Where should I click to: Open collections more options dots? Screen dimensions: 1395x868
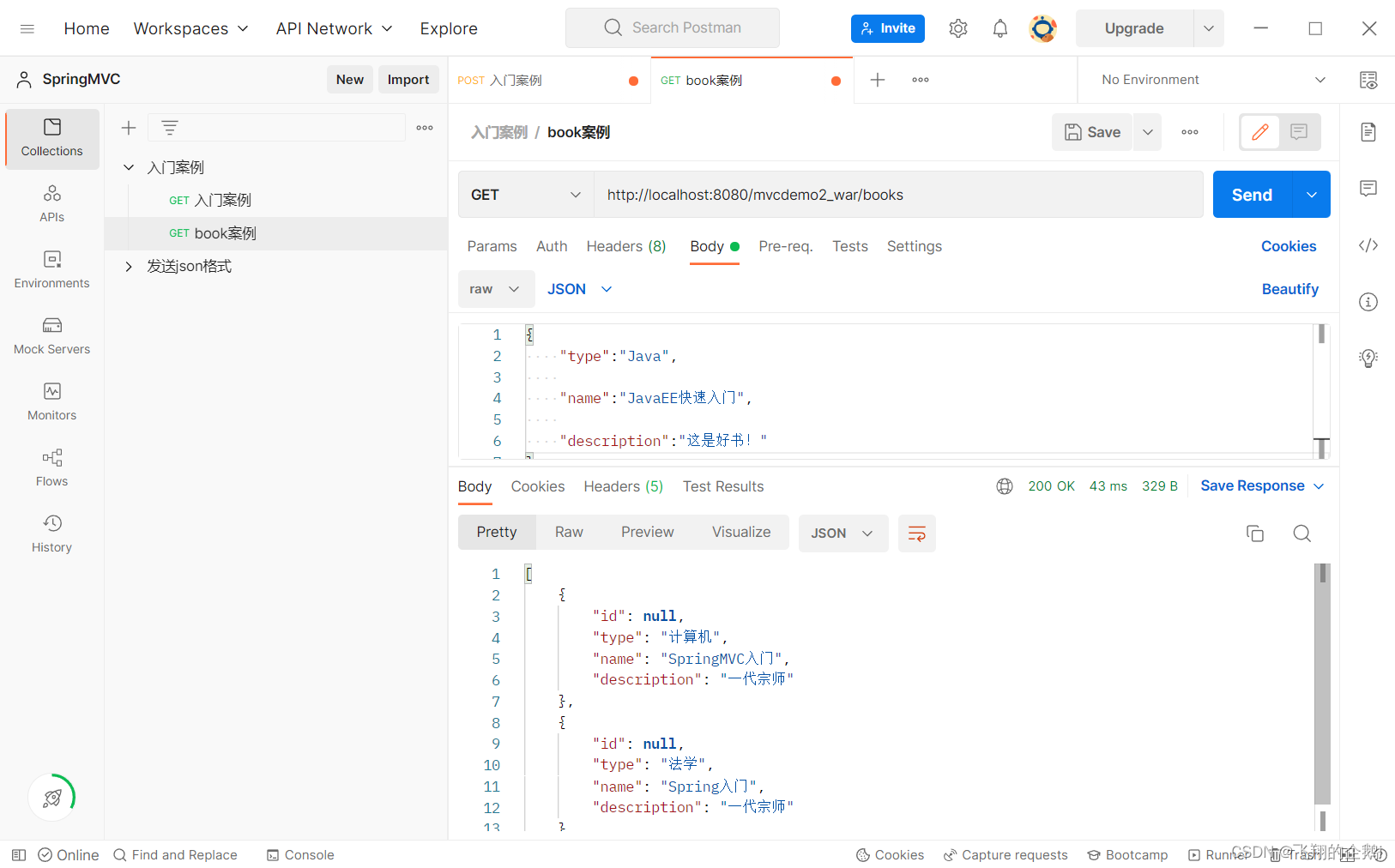pyautogui.click(x=425, y=128)
